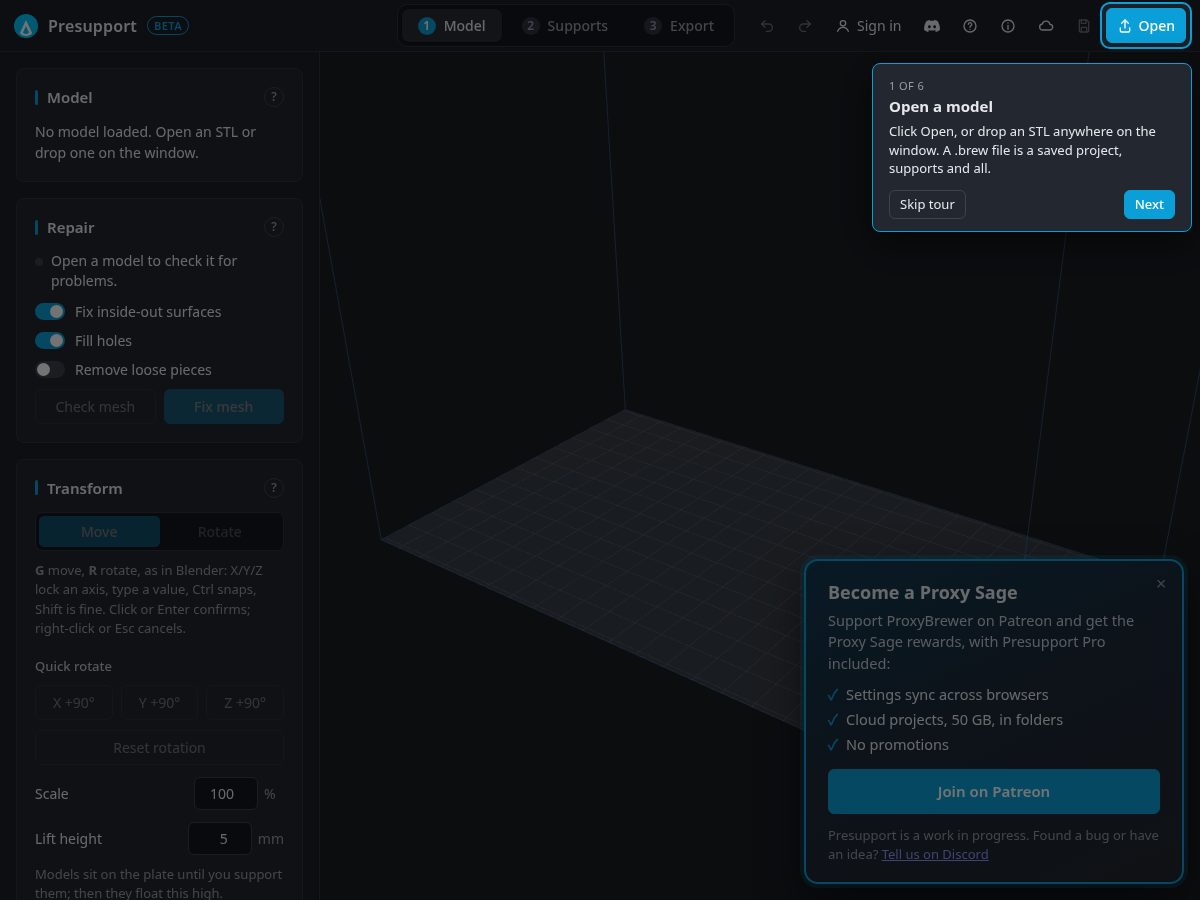Viewport: 1200px width, 900px height.
Task: Open help for the Model panel
Action: (274, 97)
